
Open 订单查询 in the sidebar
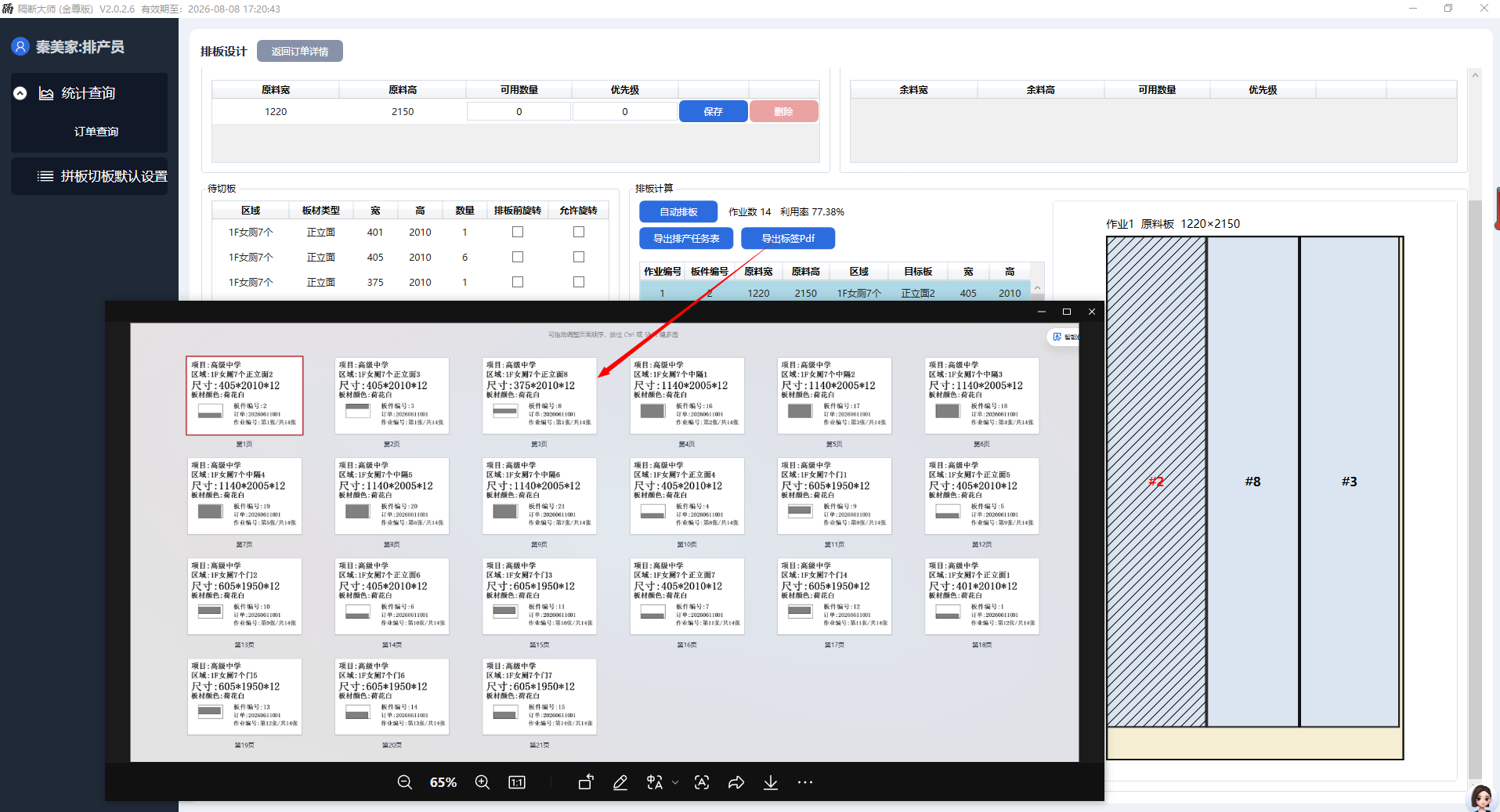tap(96, 132)
